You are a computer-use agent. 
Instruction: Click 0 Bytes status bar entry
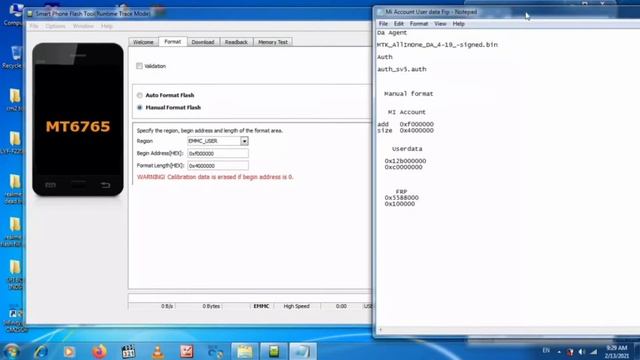211,306
